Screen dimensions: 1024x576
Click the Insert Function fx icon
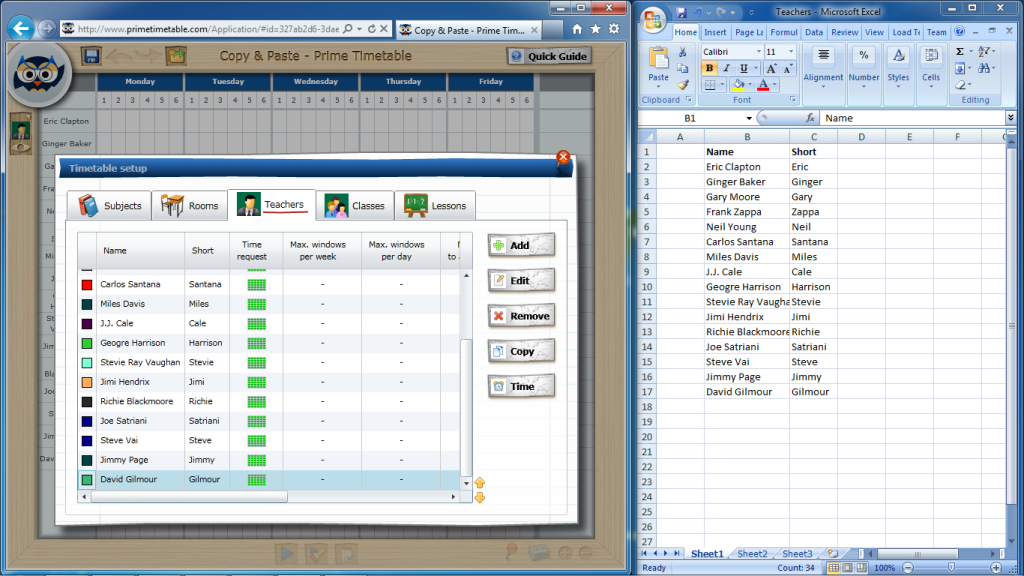tap(810, 118)
